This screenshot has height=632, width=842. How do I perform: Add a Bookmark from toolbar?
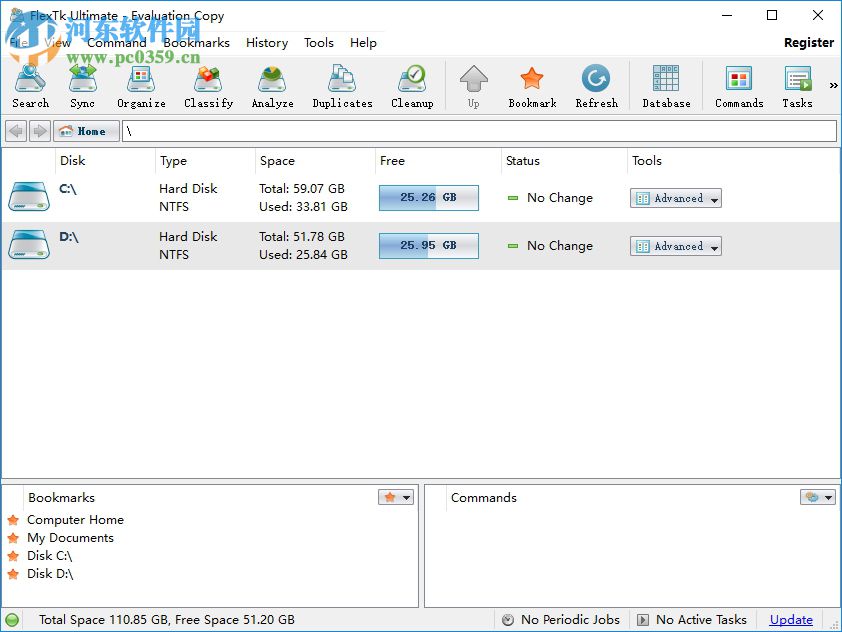pyautogui.click(x=532, y=87)
